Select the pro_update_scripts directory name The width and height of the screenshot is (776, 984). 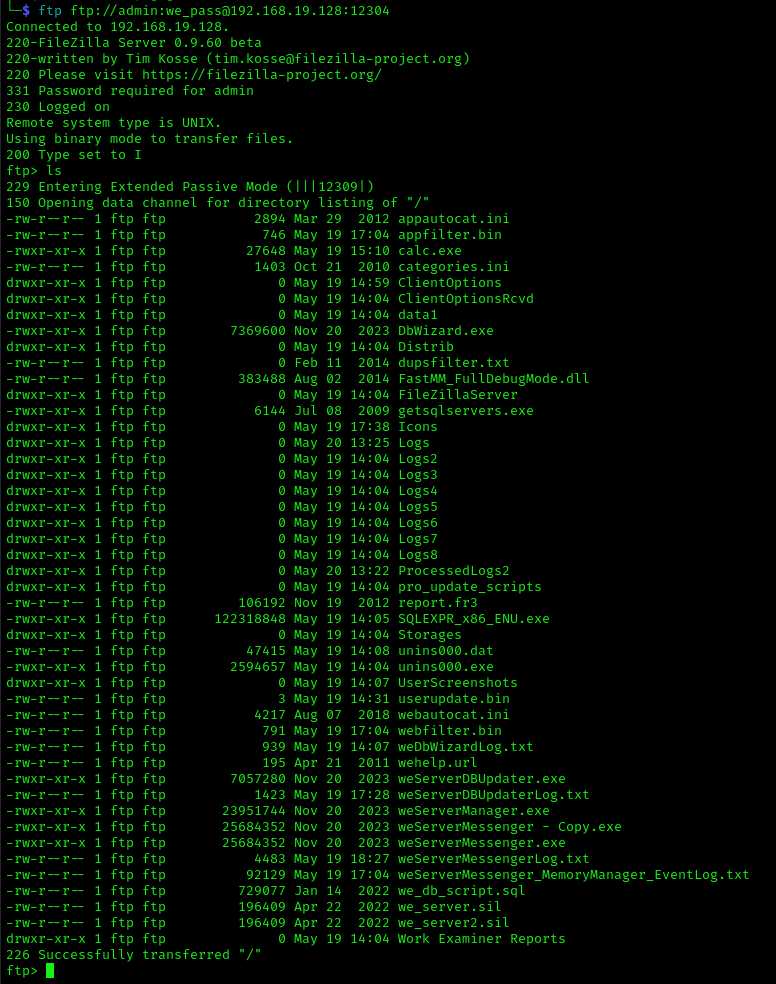tap(470, 587)
